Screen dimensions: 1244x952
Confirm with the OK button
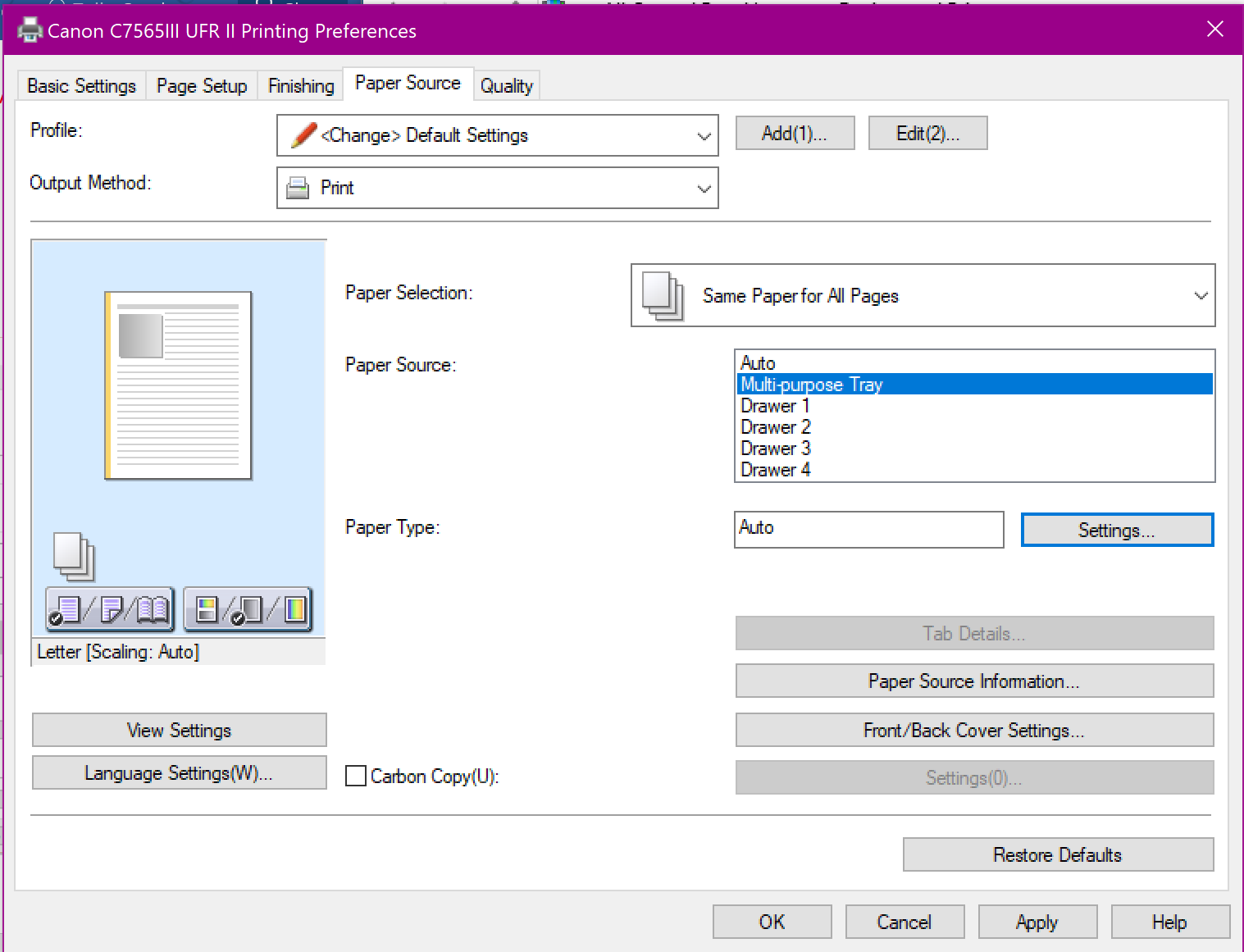[x=772, y=922]
